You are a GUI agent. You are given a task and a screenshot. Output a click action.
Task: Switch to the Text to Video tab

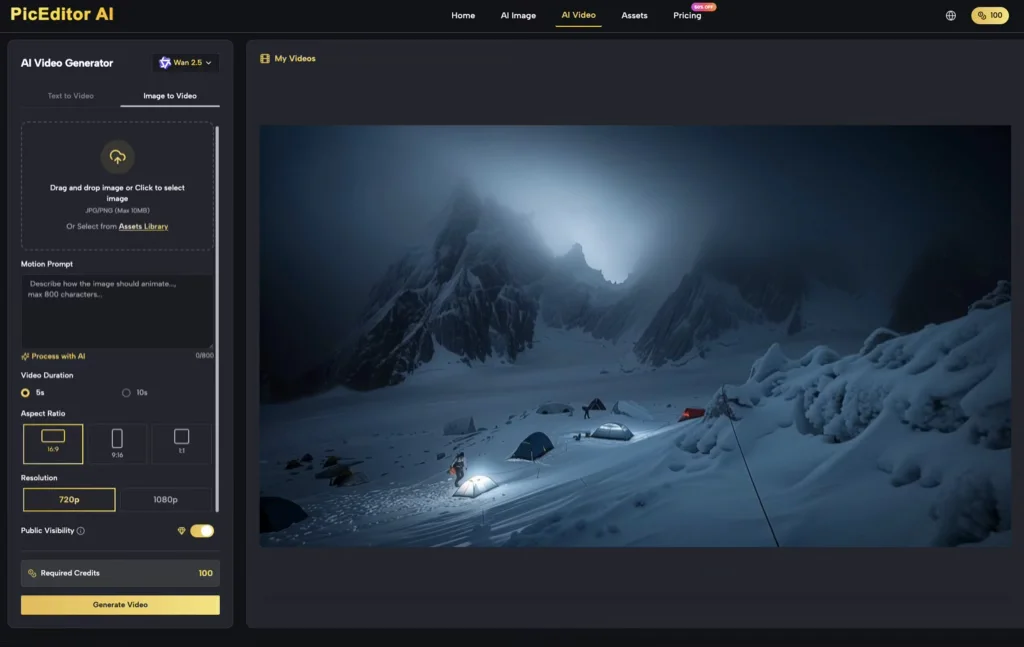pos(70,96)
